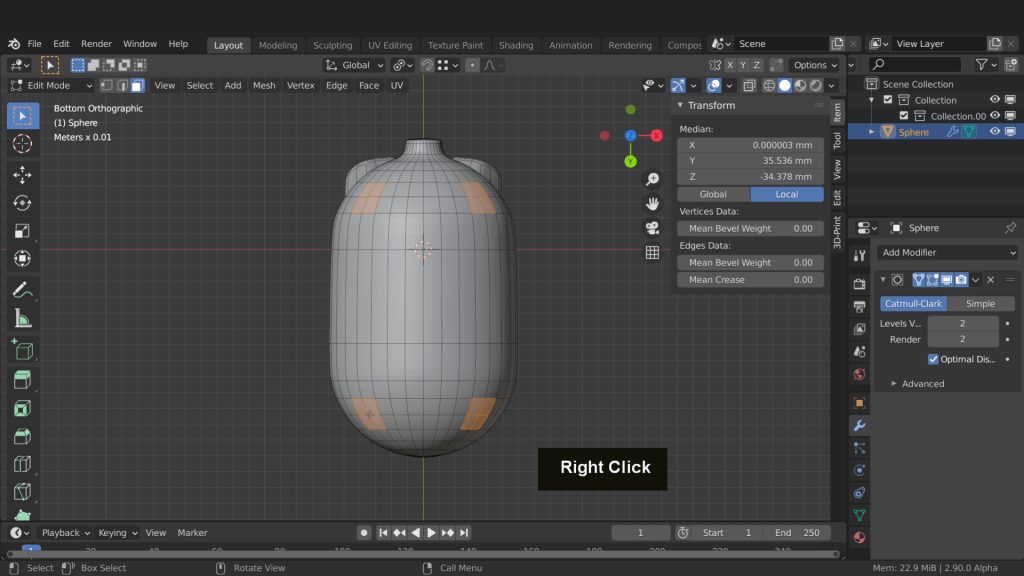1024x576 pixels.
Task: Select the Move tool in the toolbar
Action: pos(22,175)
